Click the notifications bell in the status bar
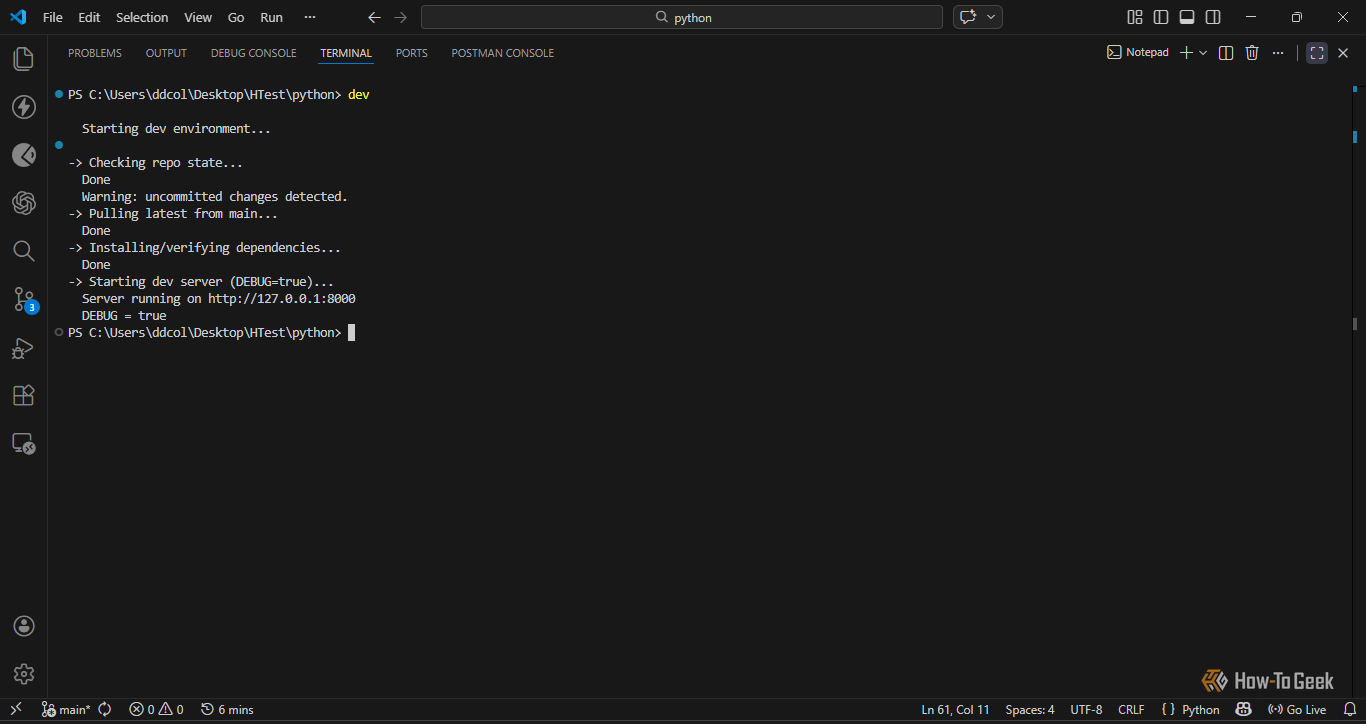Viewport: 1366px width, 724px height. click(1349, 710)
